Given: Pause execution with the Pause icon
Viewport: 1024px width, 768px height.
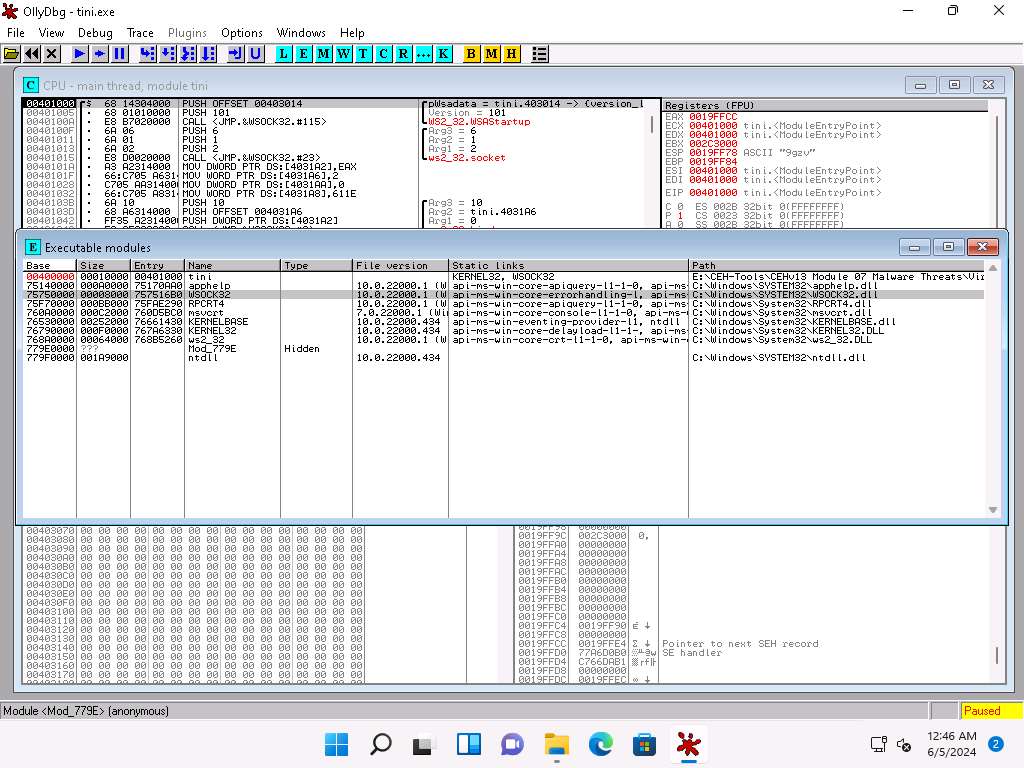Looking at the screenshot, I should point(119,53).
